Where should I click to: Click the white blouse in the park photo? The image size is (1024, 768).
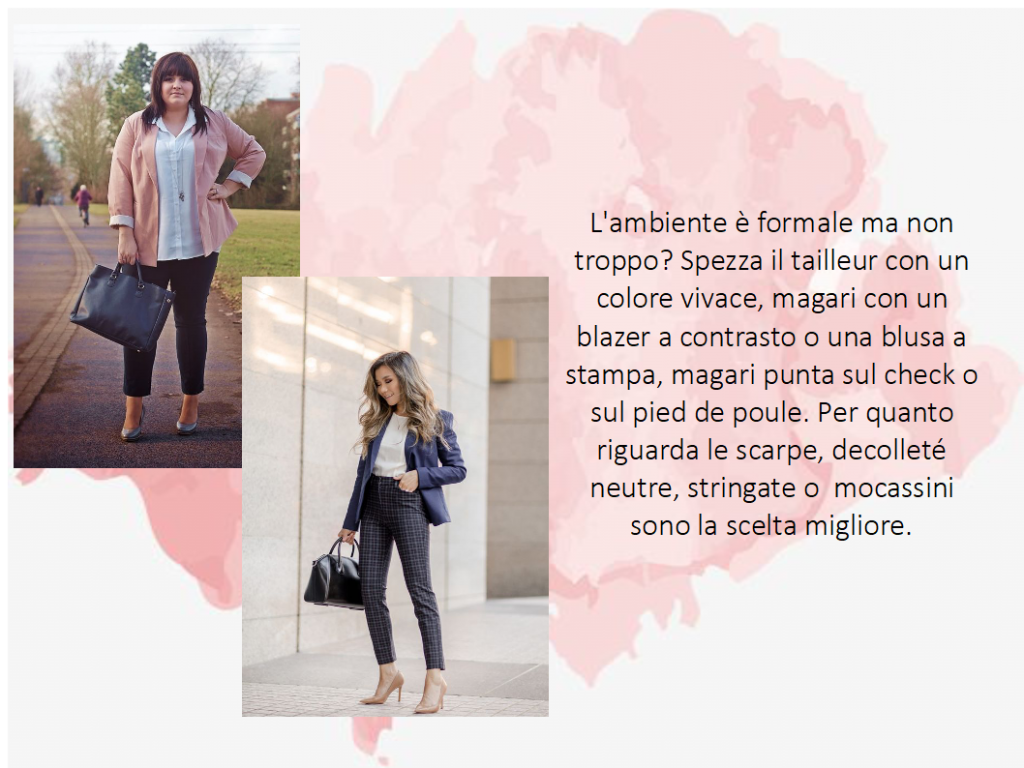(178, 189)
